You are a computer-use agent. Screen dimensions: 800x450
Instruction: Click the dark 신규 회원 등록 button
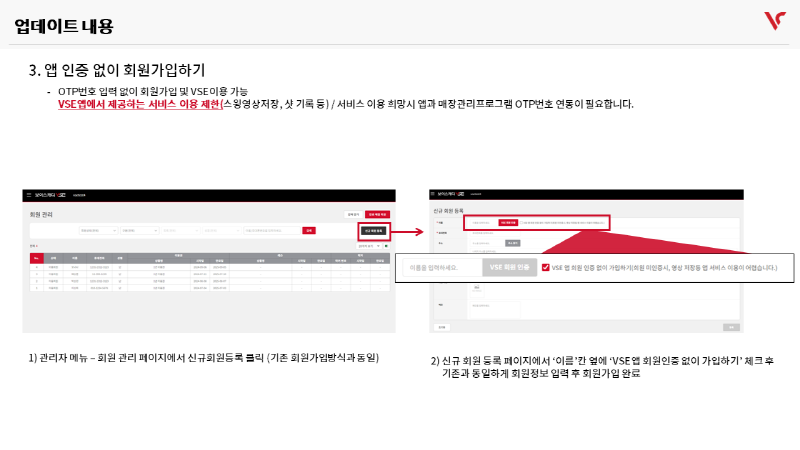373,231
